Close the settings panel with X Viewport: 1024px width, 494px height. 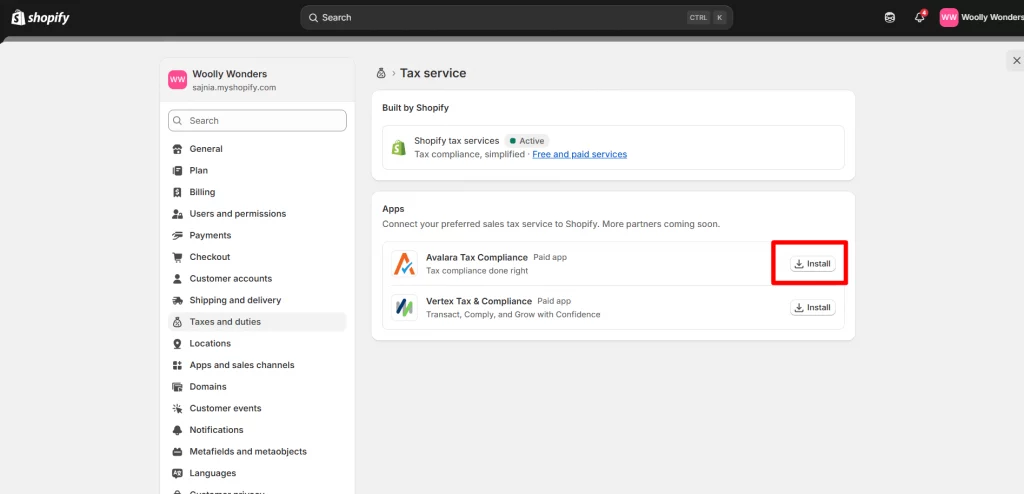(1016, 60)
